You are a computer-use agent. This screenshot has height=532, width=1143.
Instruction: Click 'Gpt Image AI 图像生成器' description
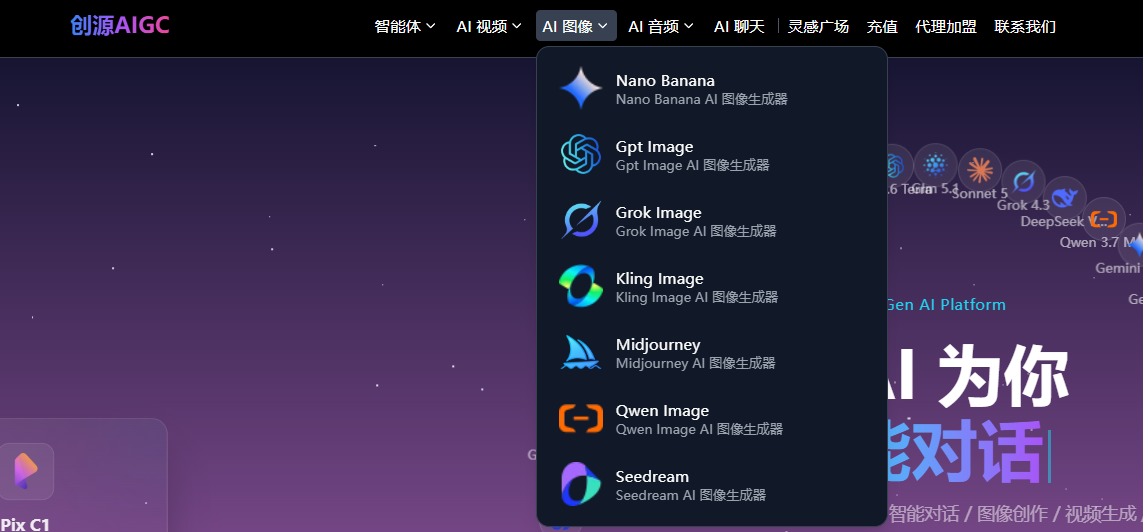click(x=693, y=165)
